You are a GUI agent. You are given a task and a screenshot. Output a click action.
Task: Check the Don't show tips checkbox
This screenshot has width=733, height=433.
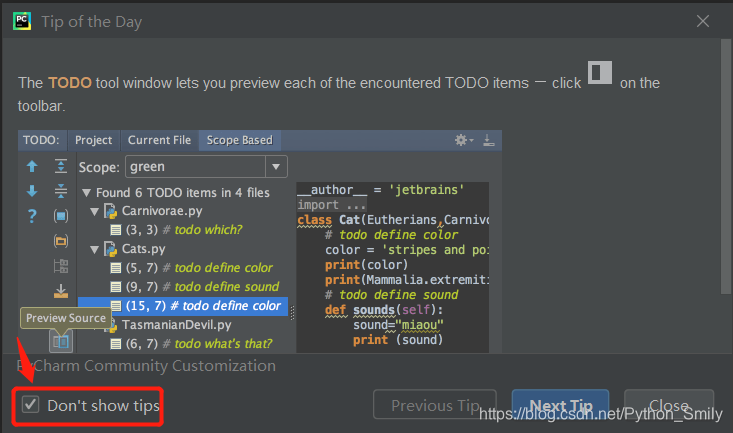tap(31, 404)
